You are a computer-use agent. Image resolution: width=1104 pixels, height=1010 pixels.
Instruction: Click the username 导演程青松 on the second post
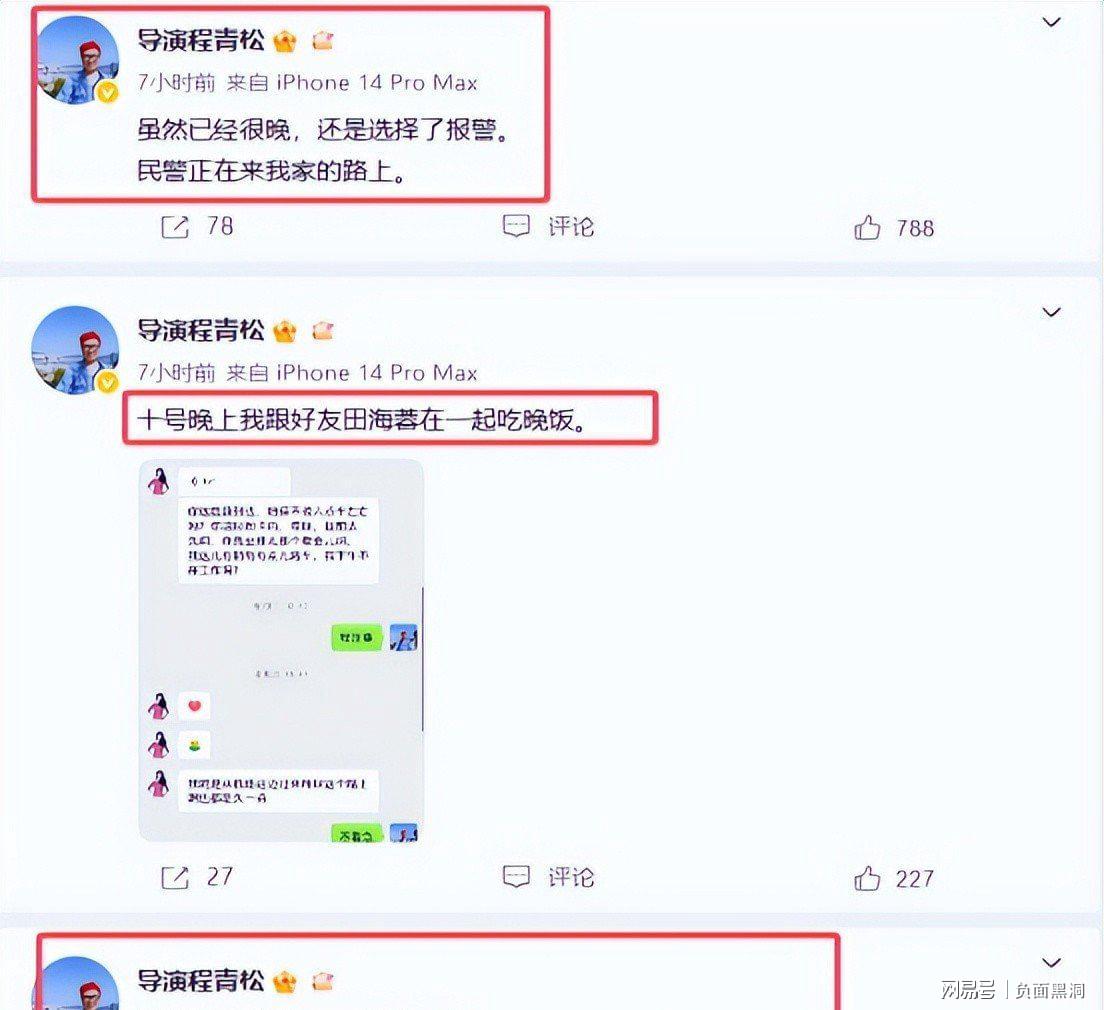tap(201, 330)
